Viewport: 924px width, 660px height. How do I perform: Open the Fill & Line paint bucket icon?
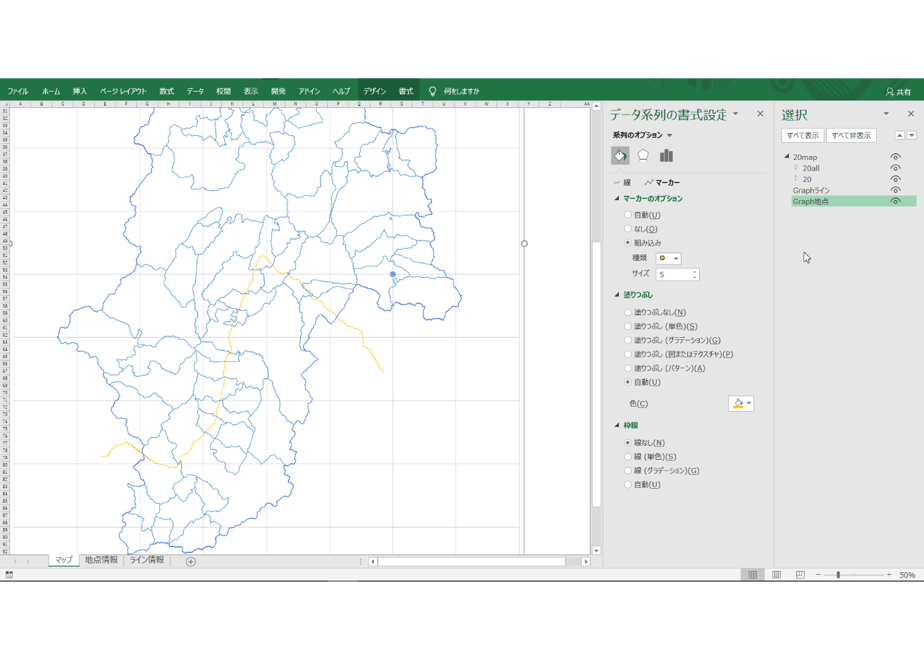620,156
